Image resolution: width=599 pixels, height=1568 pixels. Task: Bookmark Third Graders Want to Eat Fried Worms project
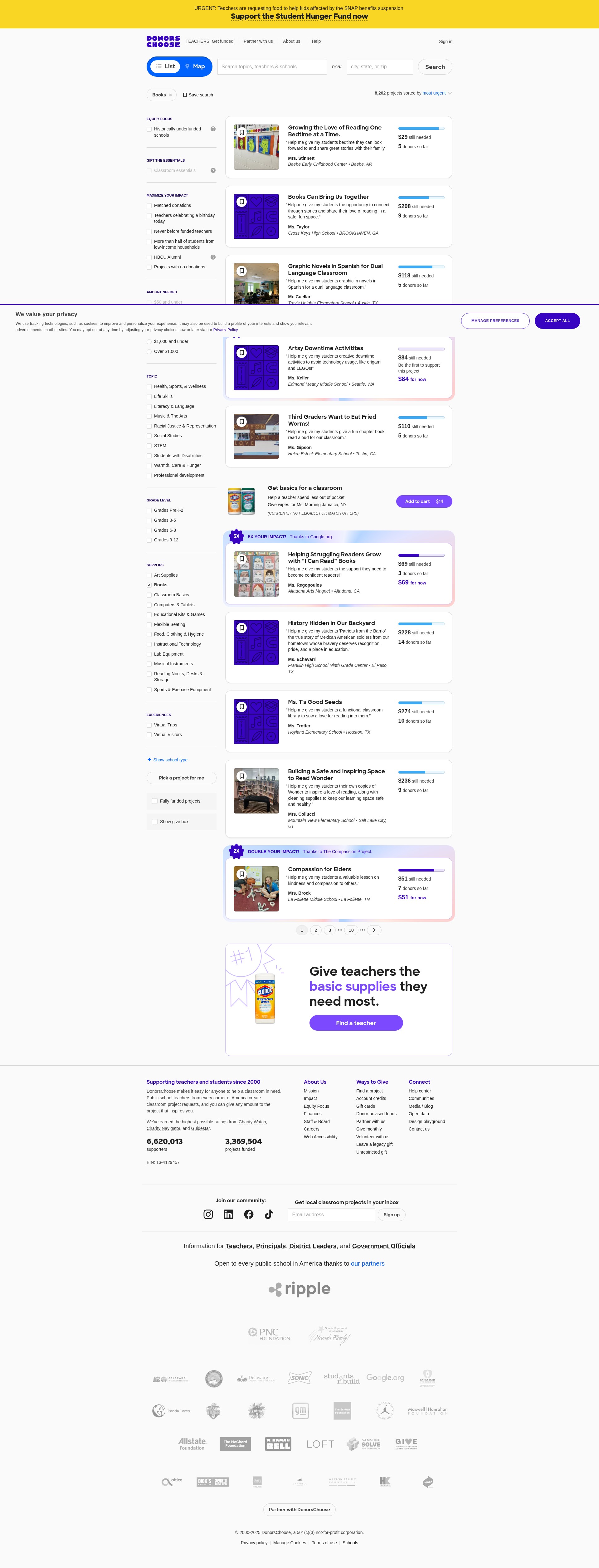pyautogui.click(x=242, y=421)
